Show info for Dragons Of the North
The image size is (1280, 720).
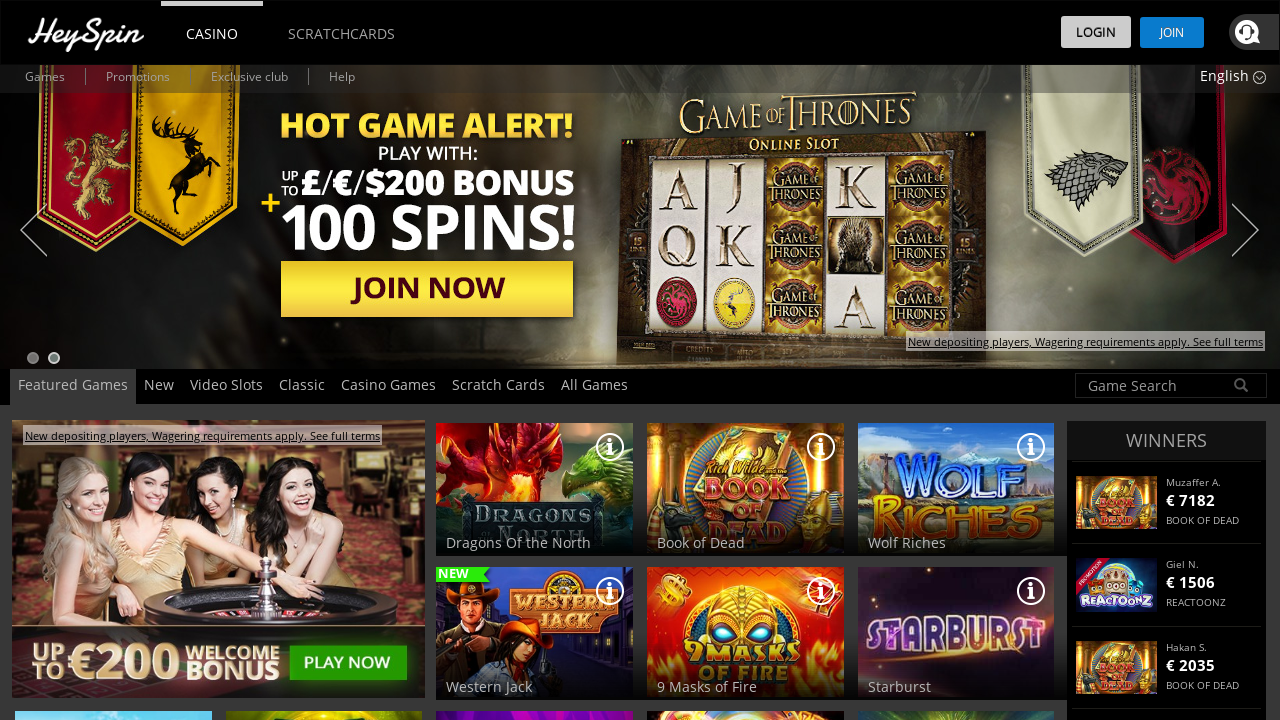[610, 447]
